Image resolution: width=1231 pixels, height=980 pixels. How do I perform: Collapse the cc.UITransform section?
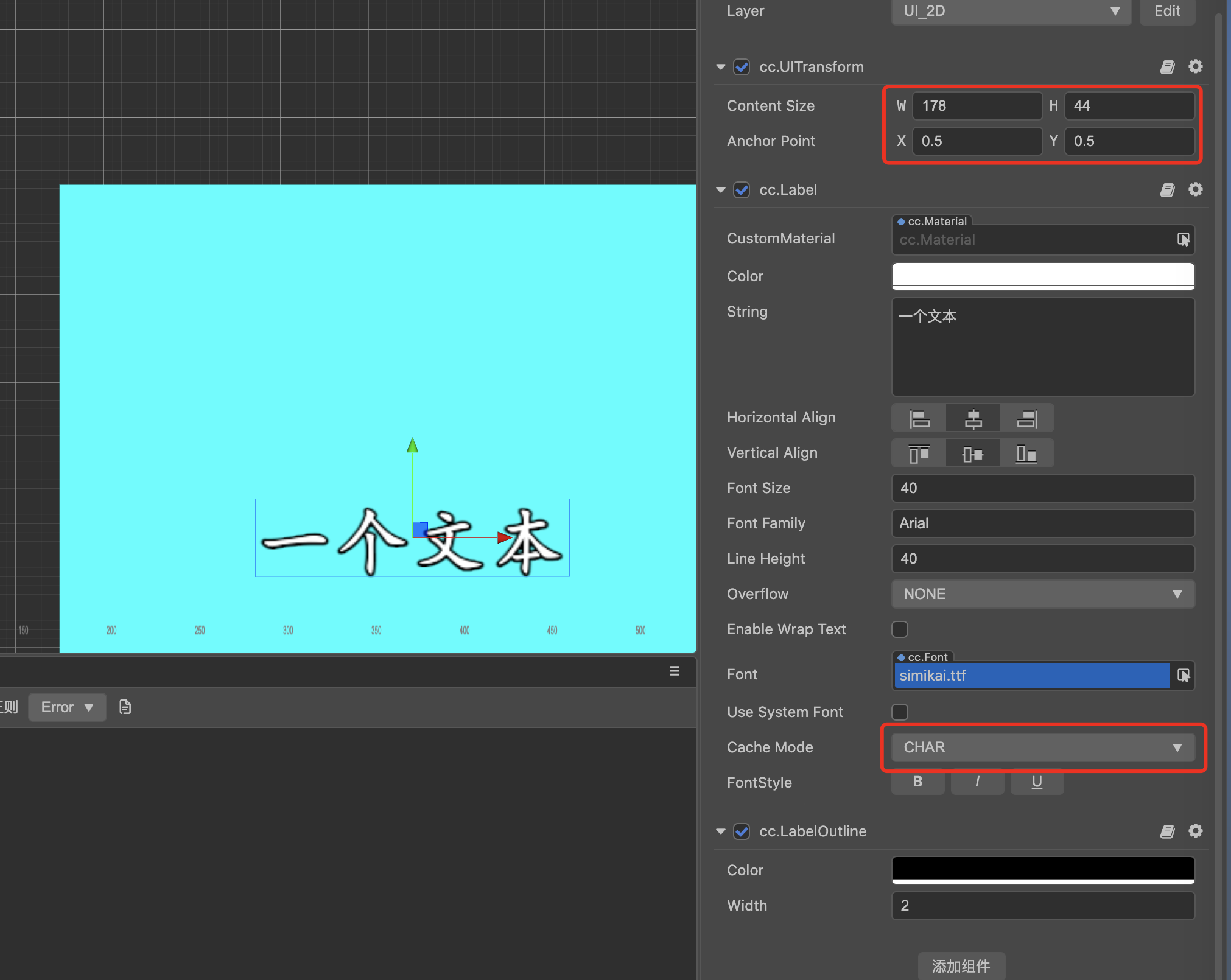tap(721, 67)
